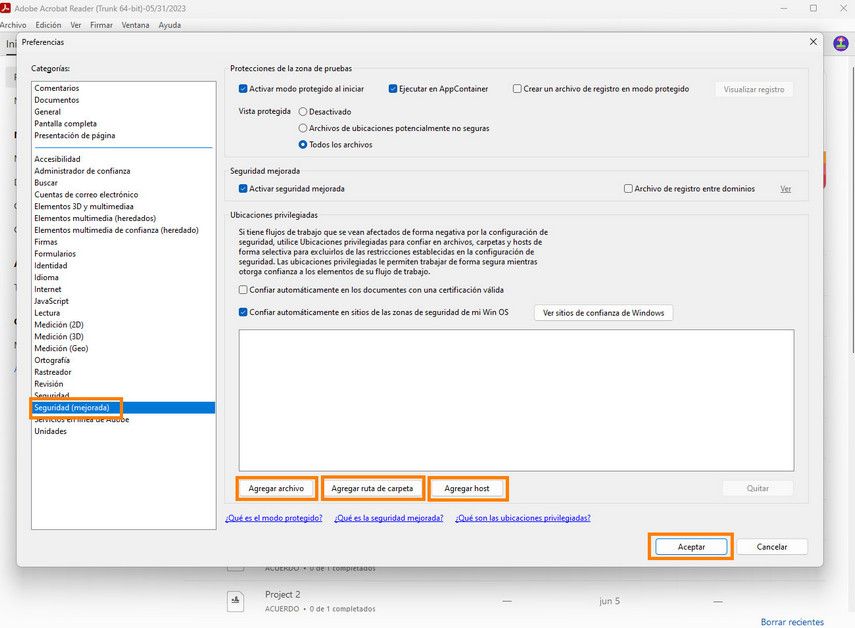Toggle Activar seguridad mejorada checkbox

(x=243, y=189)
